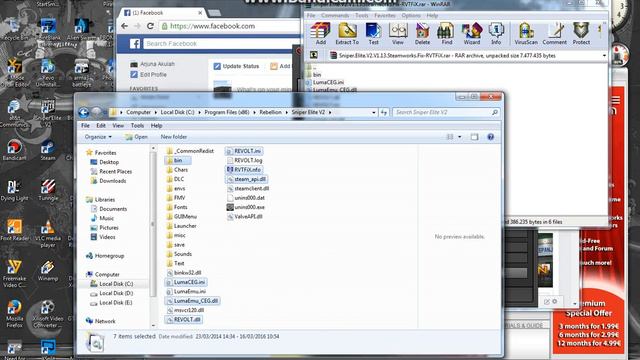Image resolution: width=640 pixels, height=360 pixels.
Task: Click Facebook logo icon
Action: (x=135, y=44)
